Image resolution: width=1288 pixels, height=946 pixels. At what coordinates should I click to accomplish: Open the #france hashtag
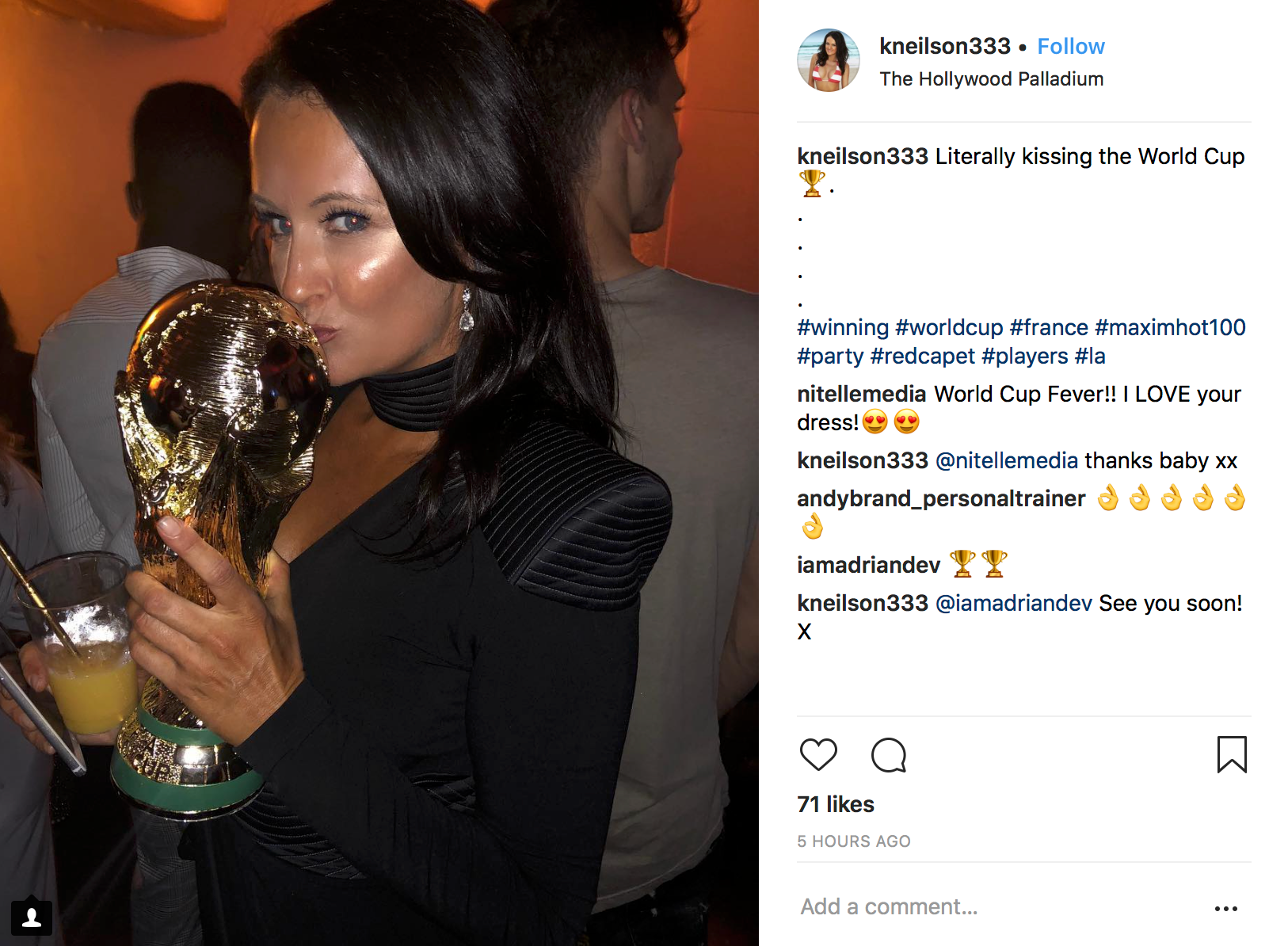coord(1049,327)
